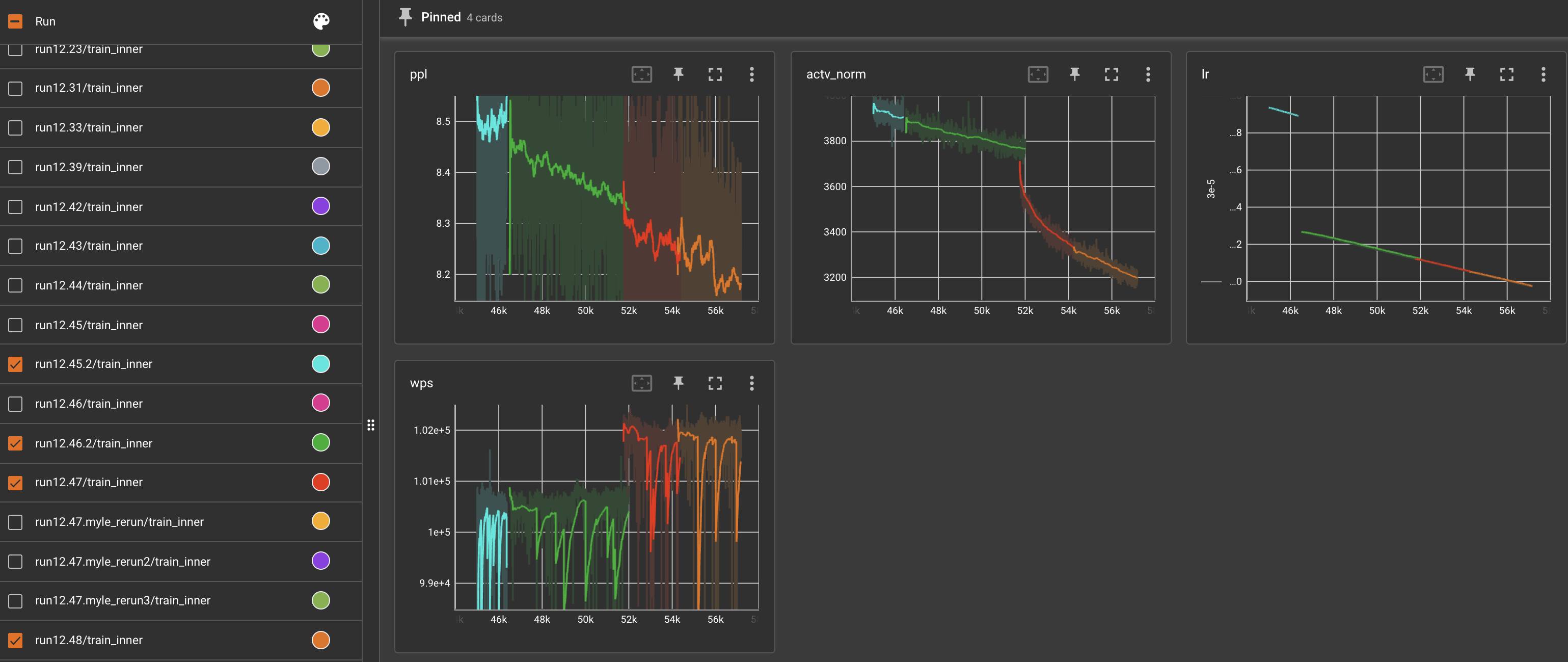Select run12.48/train_inner run label
Image resolution: width=1568 pixels, height=662 pixels.
point(89,640)
